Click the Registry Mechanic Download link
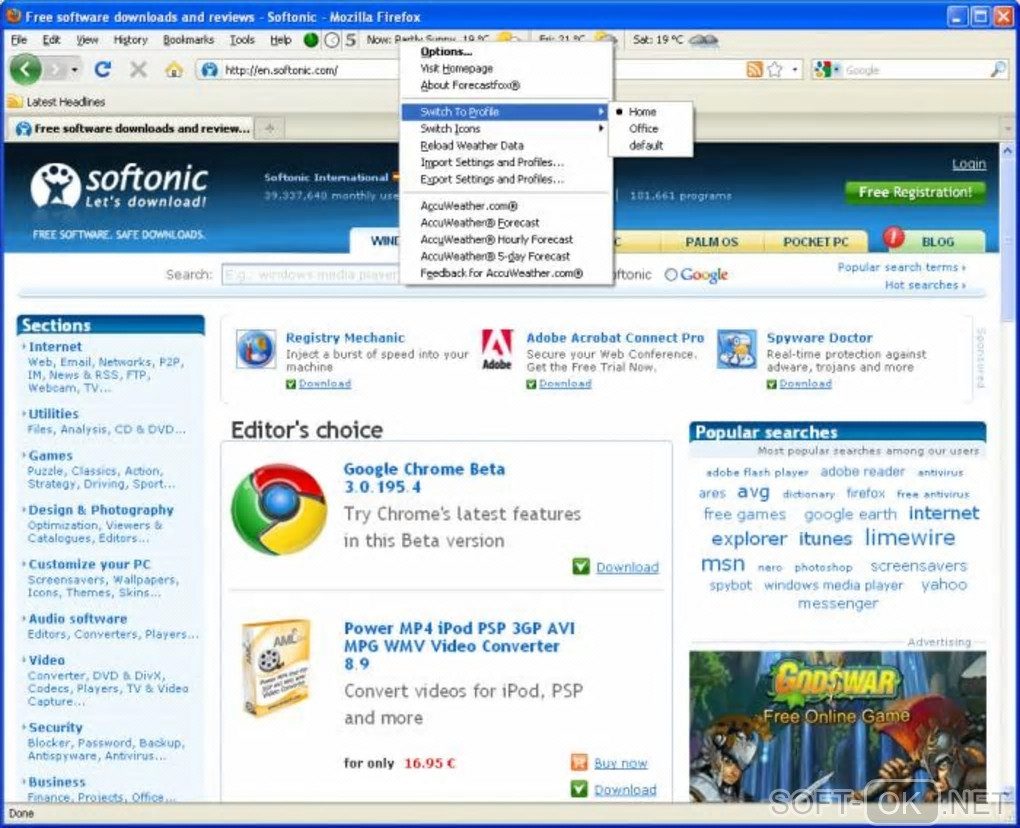This screenshot has height=828, width=1020. (x=325, y=384)
